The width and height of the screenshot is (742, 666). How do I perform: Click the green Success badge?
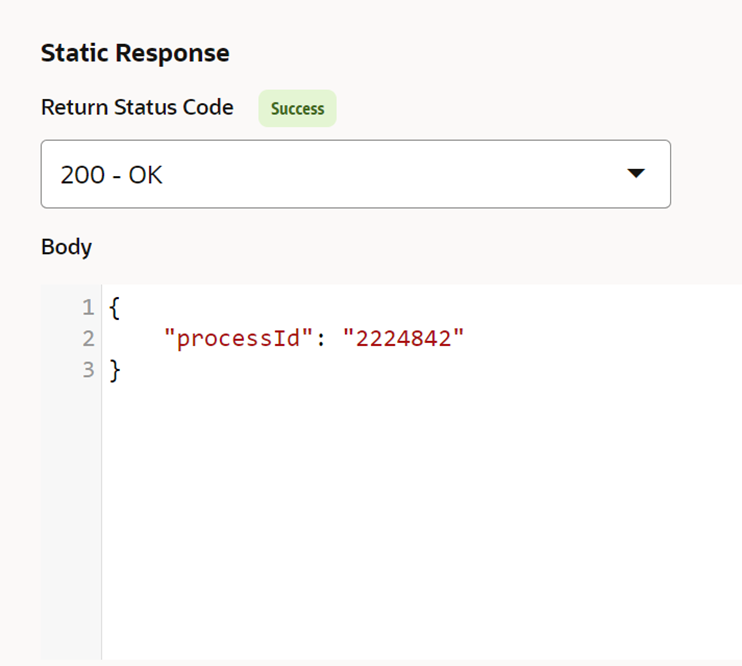click(x=297, y=109)
